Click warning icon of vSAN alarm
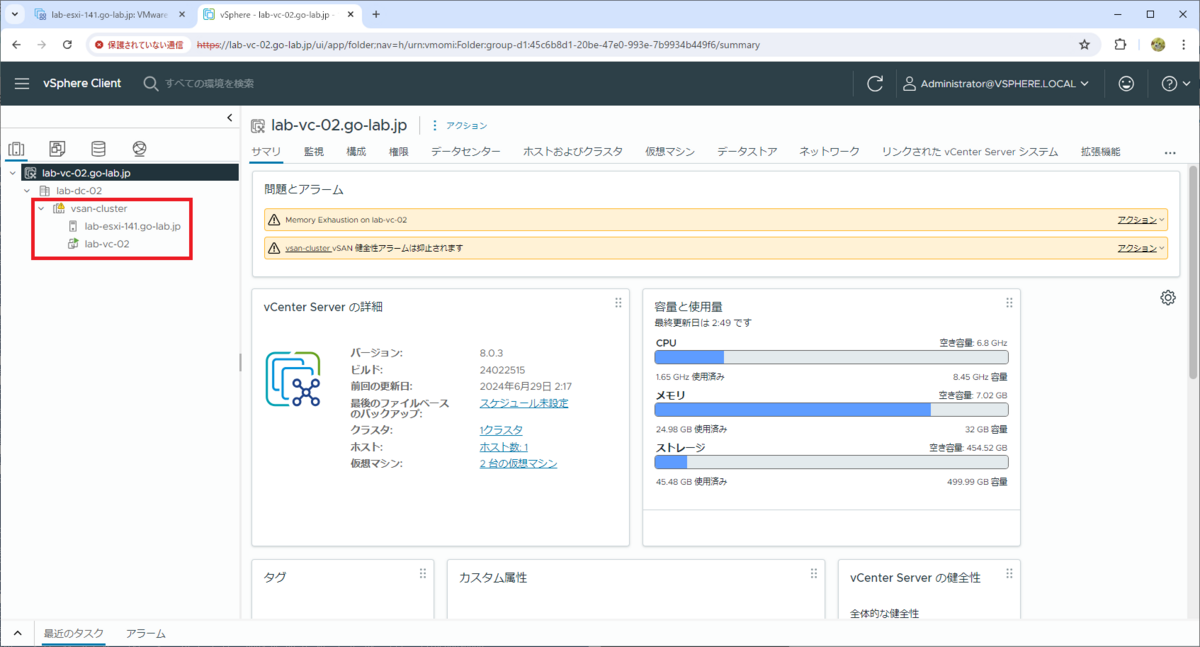 (274, 248)
